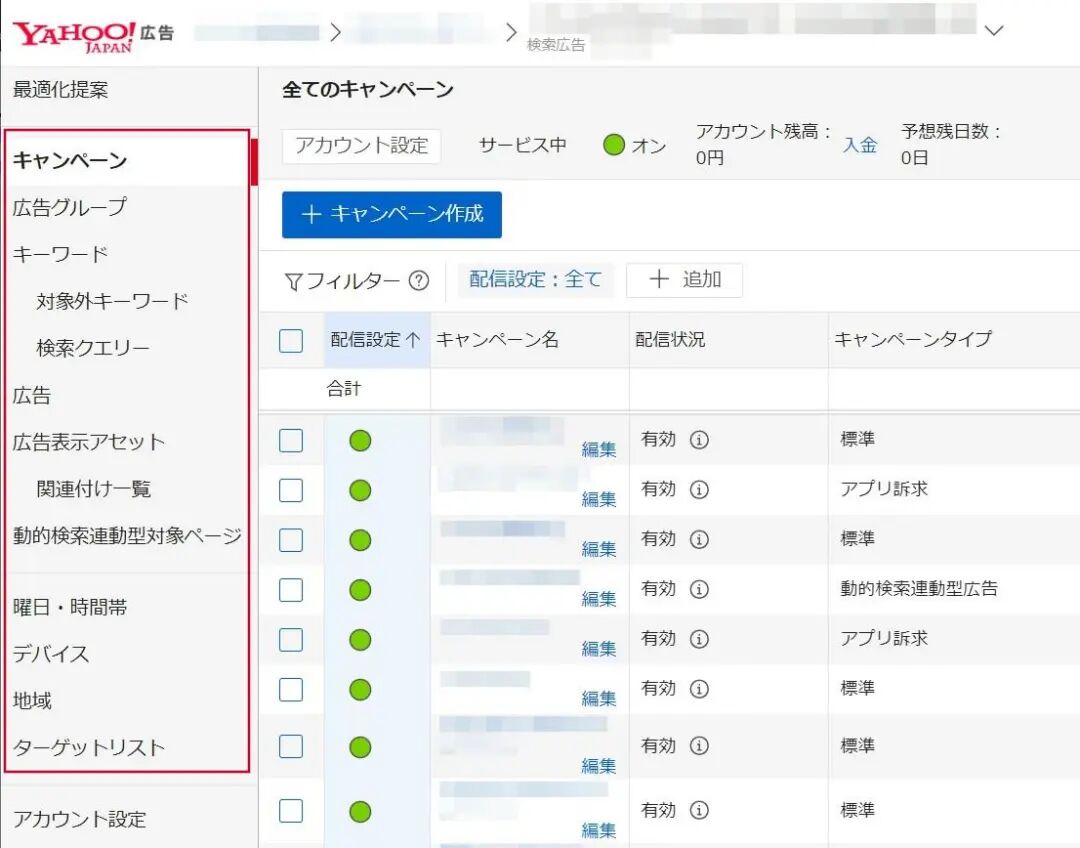Select キャンペーン in the sidebar

click(70, 161)
